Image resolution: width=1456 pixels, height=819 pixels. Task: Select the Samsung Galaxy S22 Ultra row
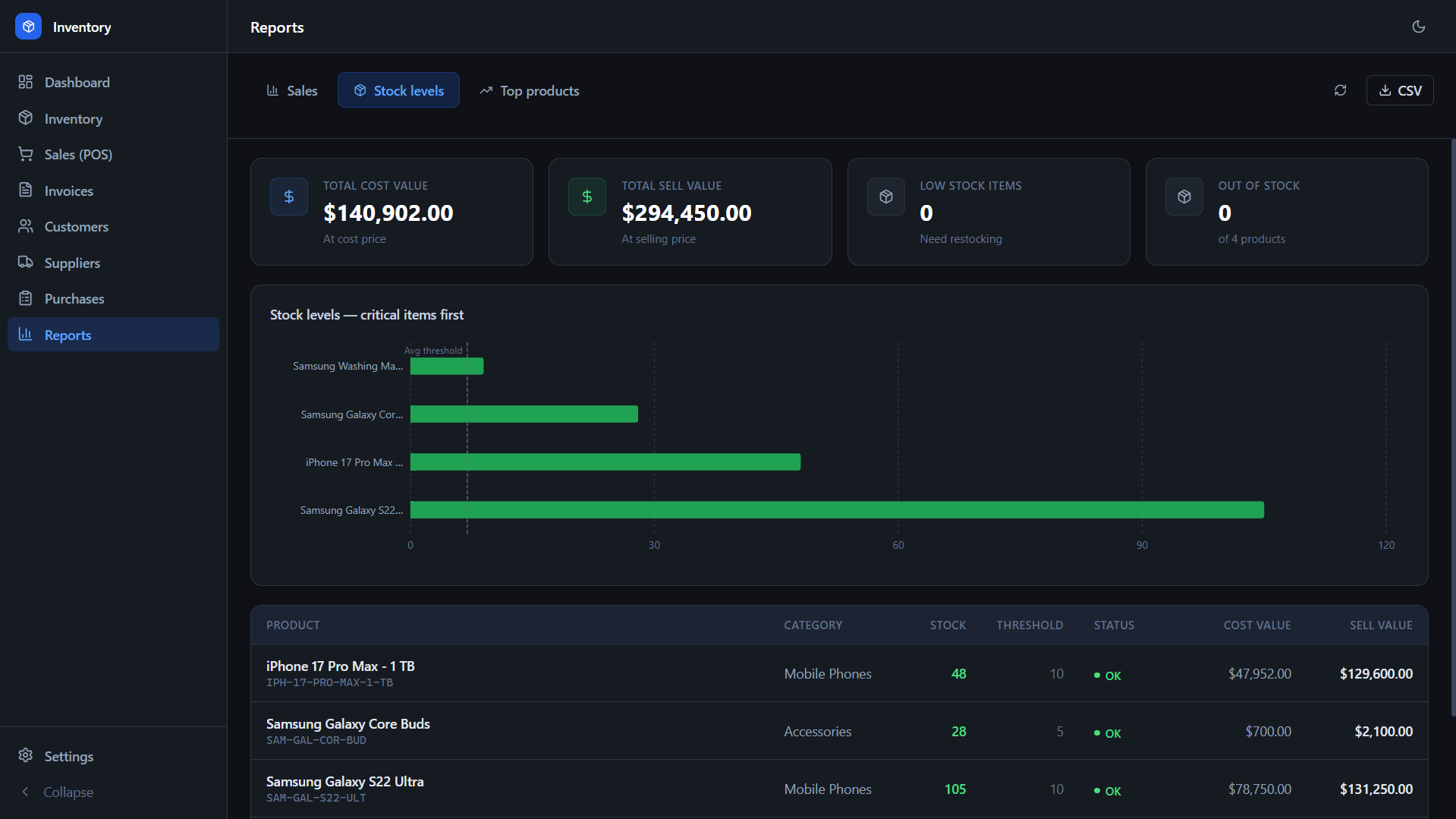pos(839,789)
